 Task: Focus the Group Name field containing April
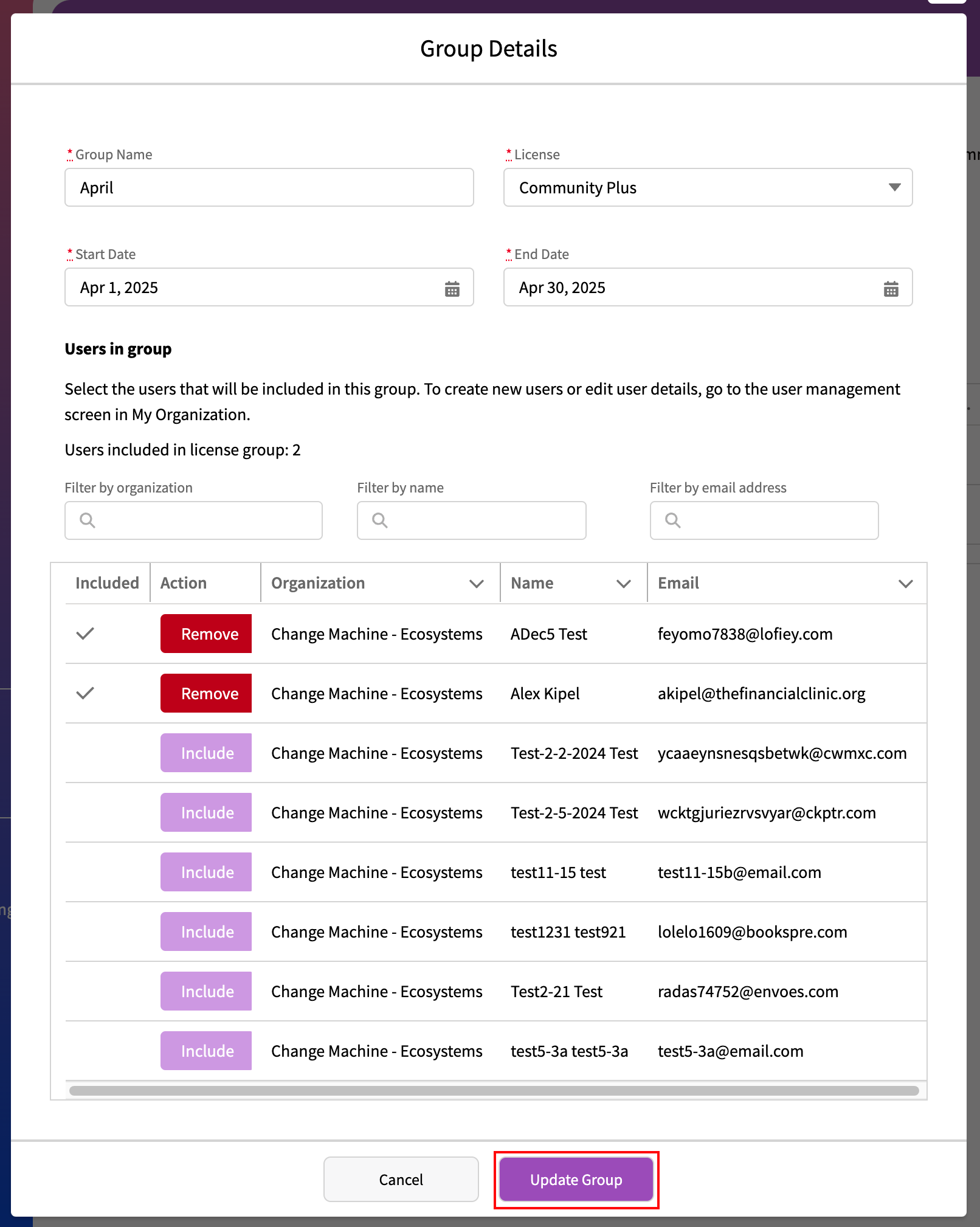[x=269, y=187]
